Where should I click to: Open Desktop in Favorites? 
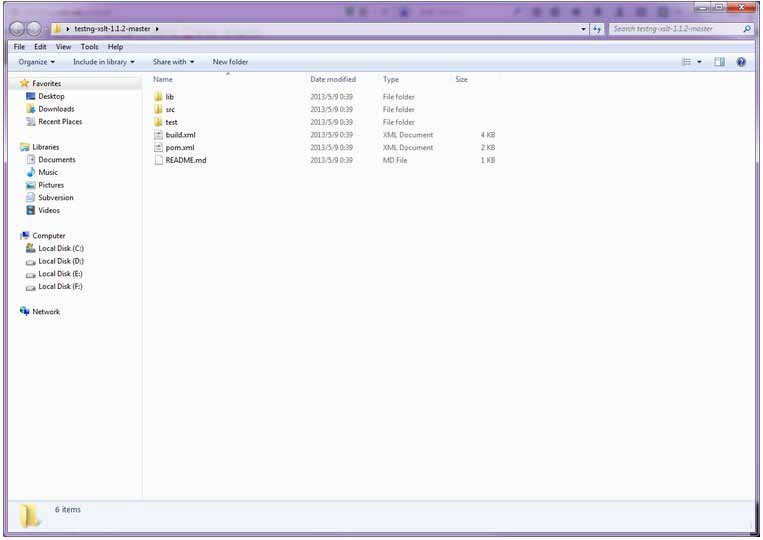(x=51, y=96)
